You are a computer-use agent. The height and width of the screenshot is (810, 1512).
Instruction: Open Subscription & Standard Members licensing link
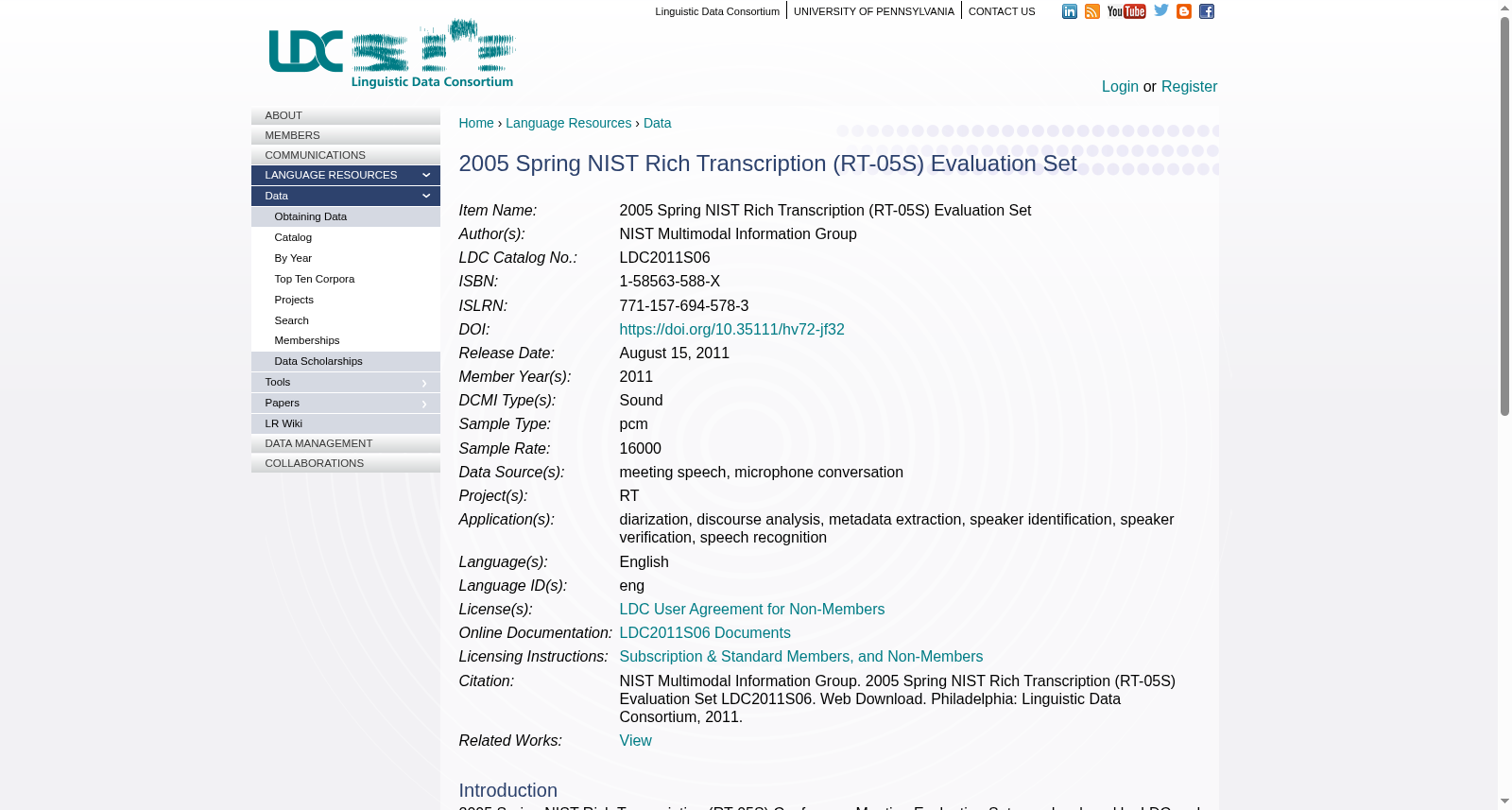coord(800,657)
